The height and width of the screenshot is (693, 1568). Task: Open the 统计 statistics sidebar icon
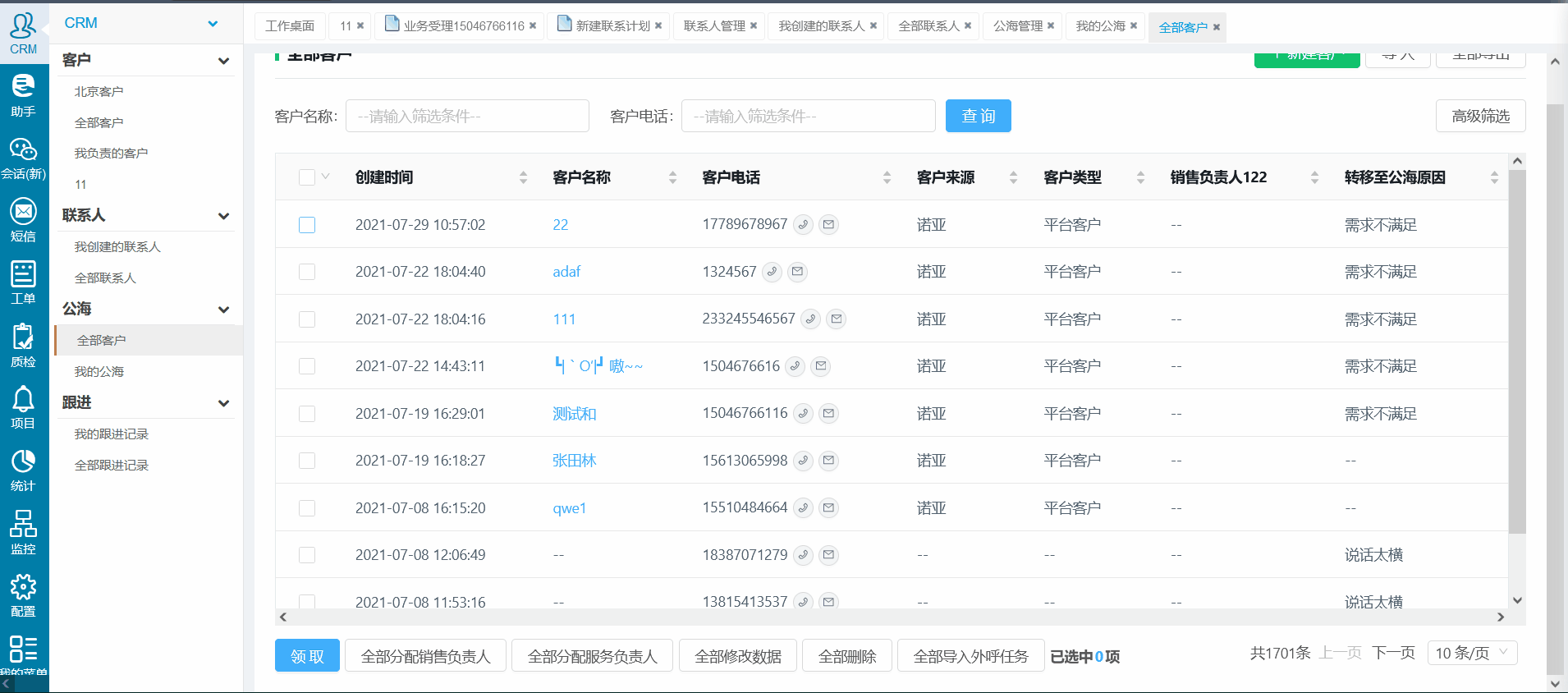pos(23,470)
